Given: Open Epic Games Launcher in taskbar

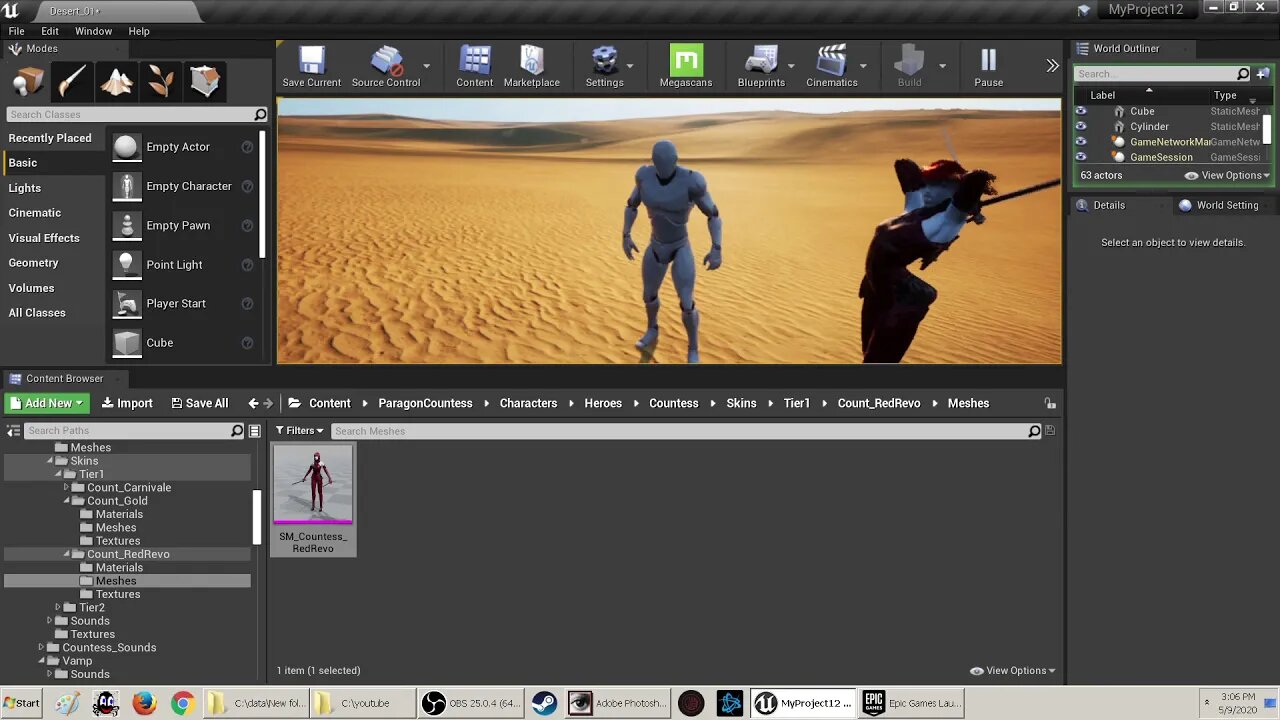Looking at the screenshot, I should (912, 703).
